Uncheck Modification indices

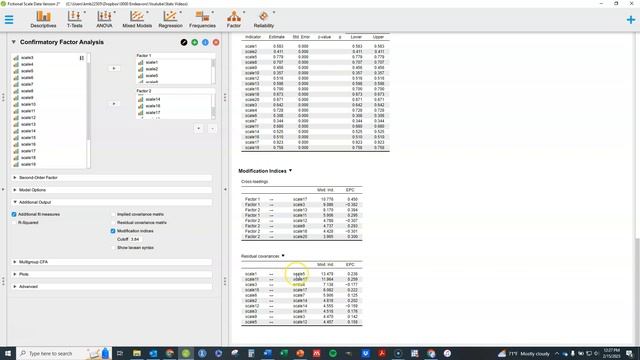(x=113, y=231)
